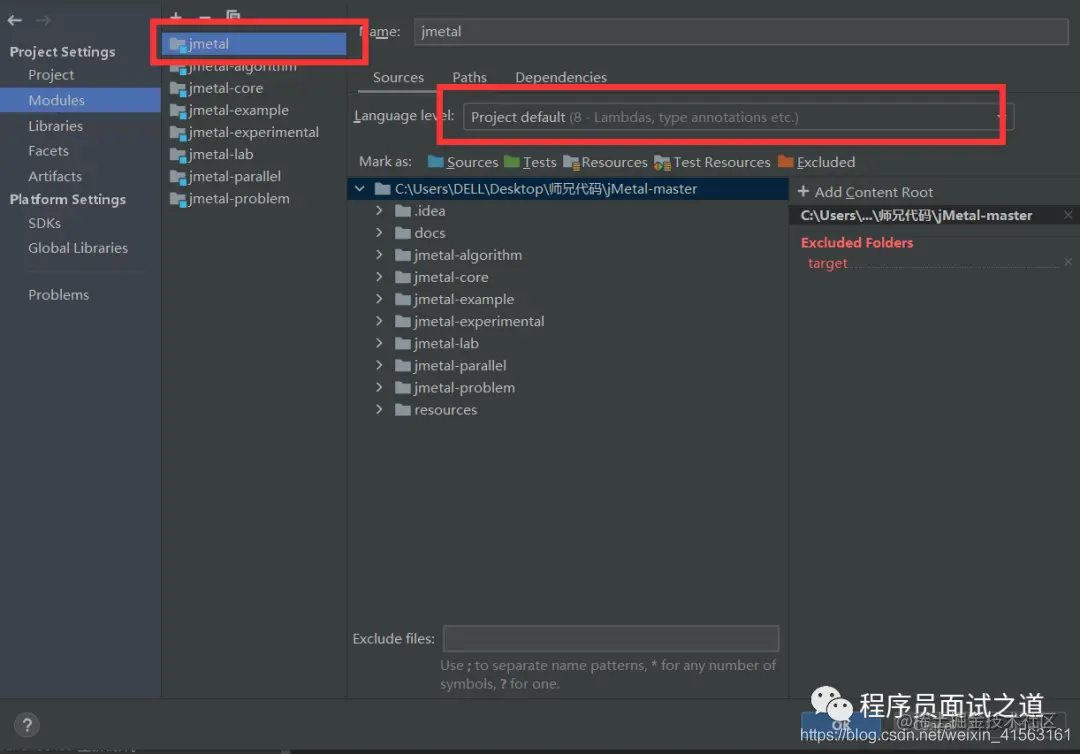Expand jmetal-algorithm folder in tree
Image resolution: width=1080 pixels, height=754 pixels.
click(x=379, y=254)
